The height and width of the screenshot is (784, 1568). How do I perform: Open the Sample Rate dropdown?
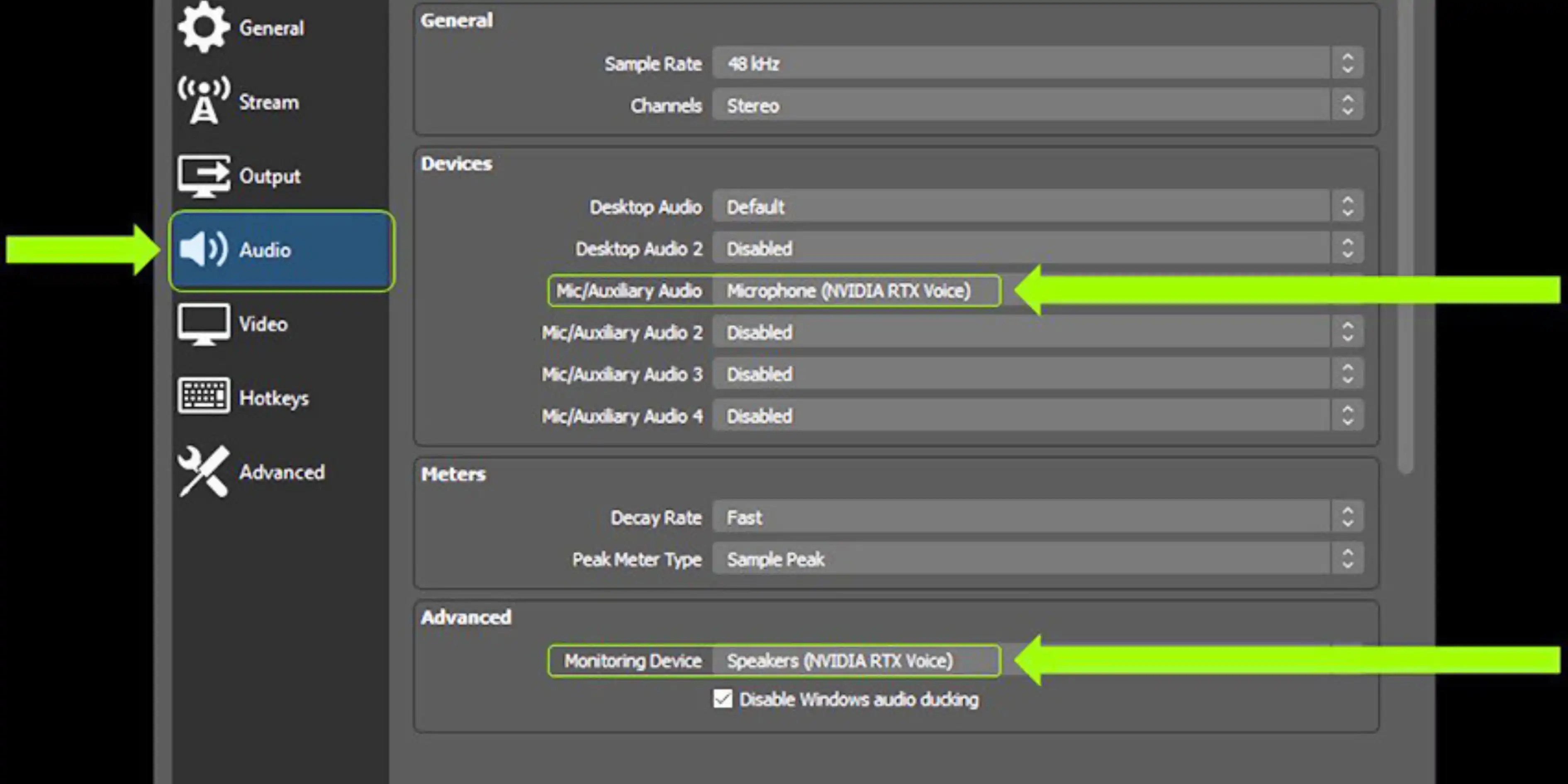pos(1038,63)
